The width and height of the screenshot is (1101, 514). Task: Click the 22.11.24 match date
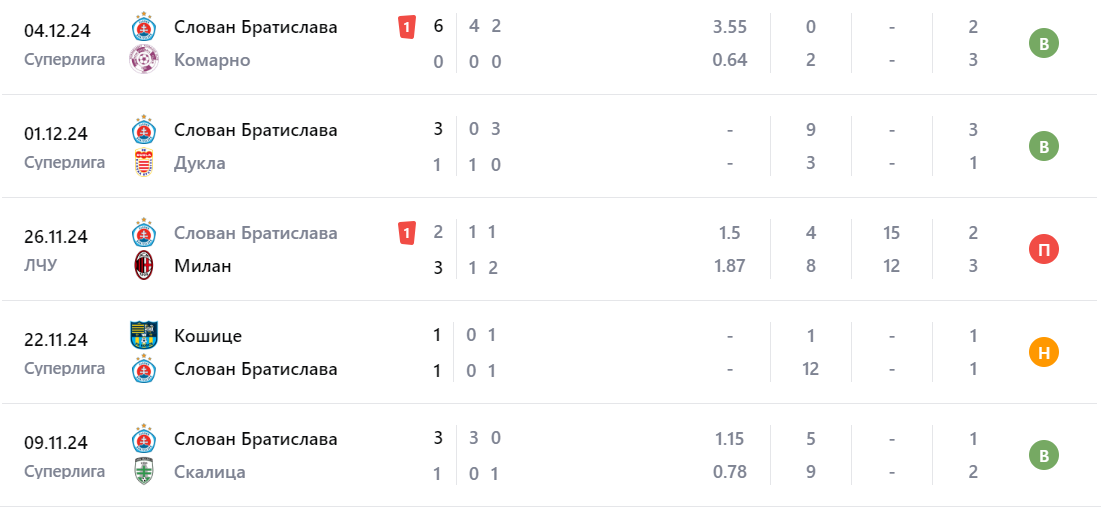tap(56, 339)
